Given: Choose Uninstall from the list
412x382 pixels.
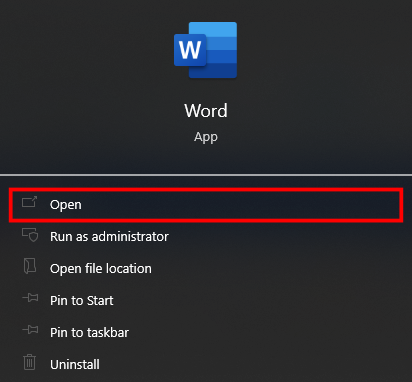Looking at the screenshot, I should click(75, 364).
